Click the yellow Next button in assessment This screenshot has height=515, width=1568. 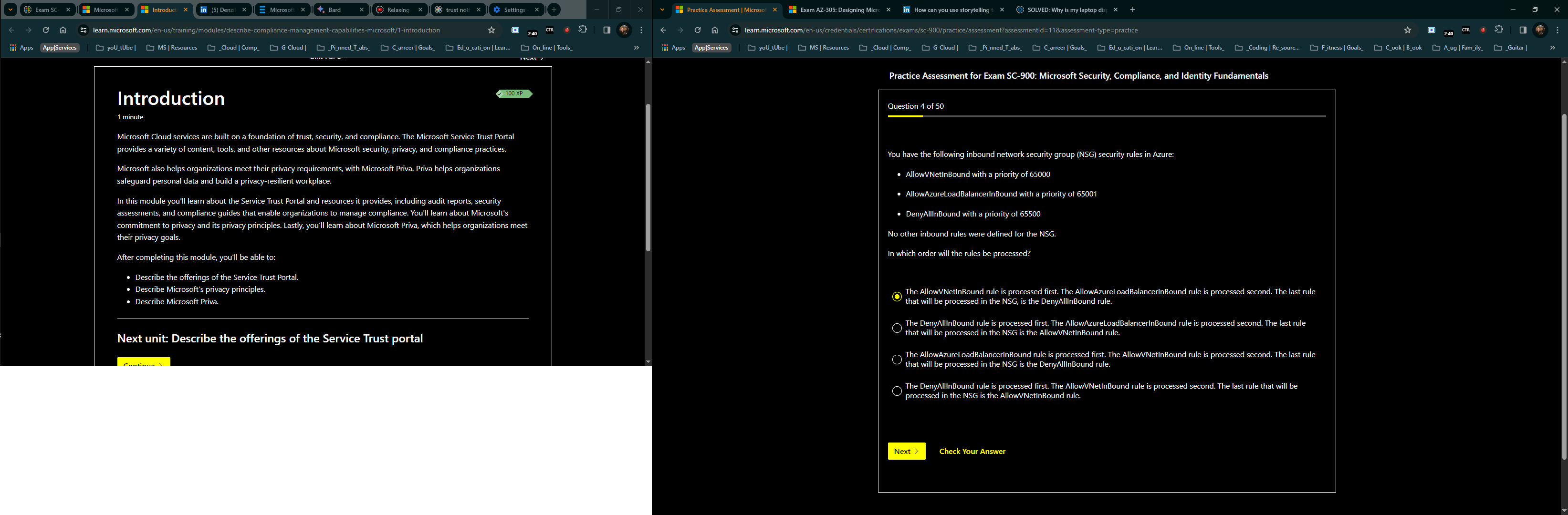click(906, 451)
